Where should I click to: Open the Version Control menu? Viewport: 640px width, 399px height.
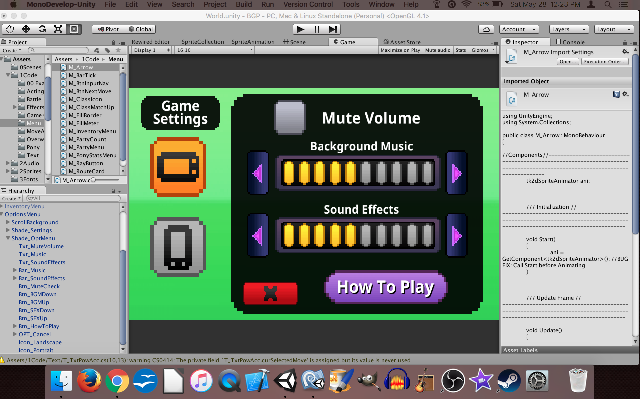308,4
